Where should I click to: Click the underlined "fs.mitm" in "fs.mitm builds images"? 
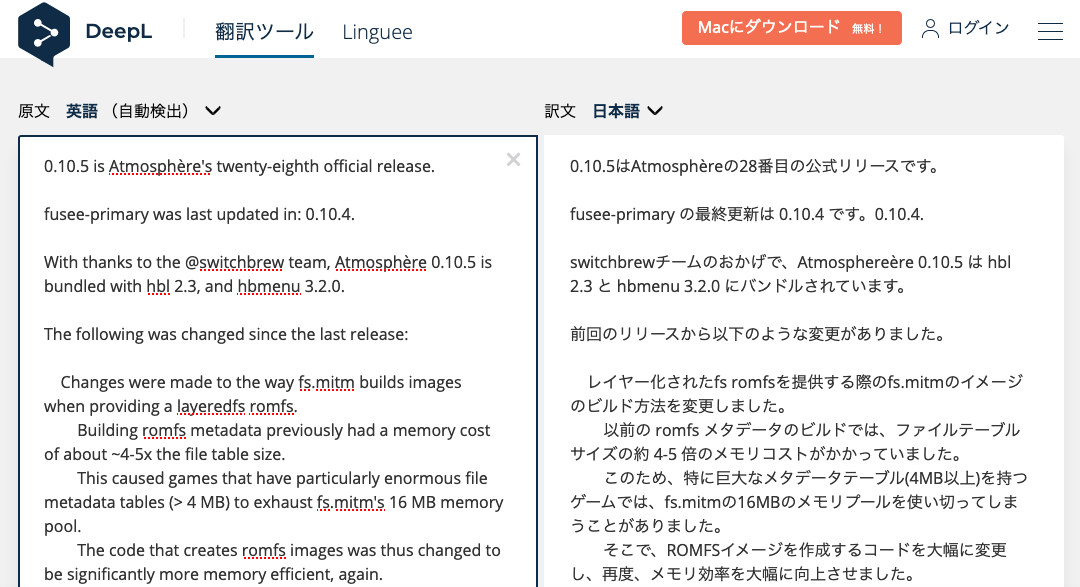(x=326, y=382)
